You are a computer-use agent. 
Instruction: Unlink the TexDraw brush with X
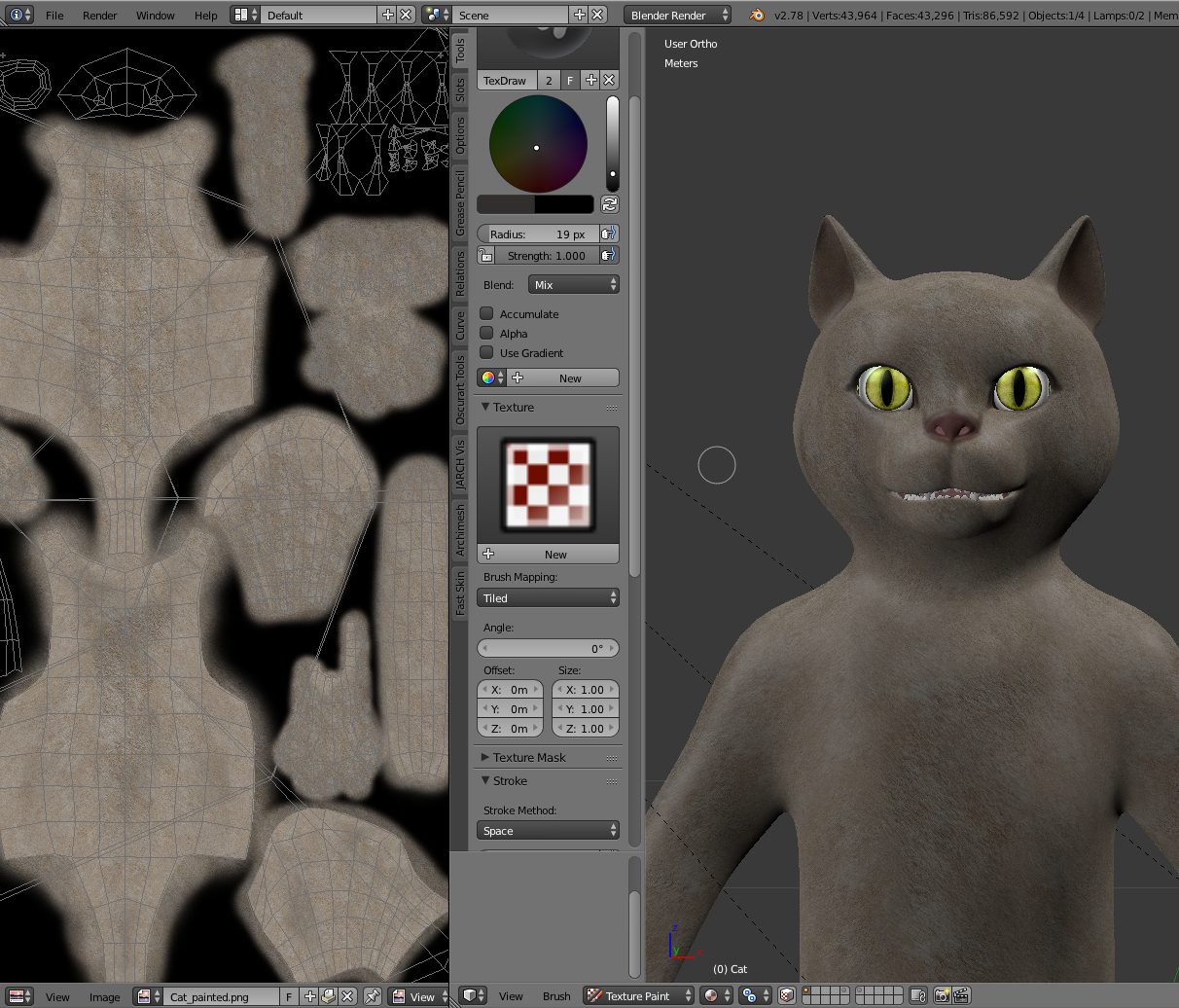click(609, 80)
